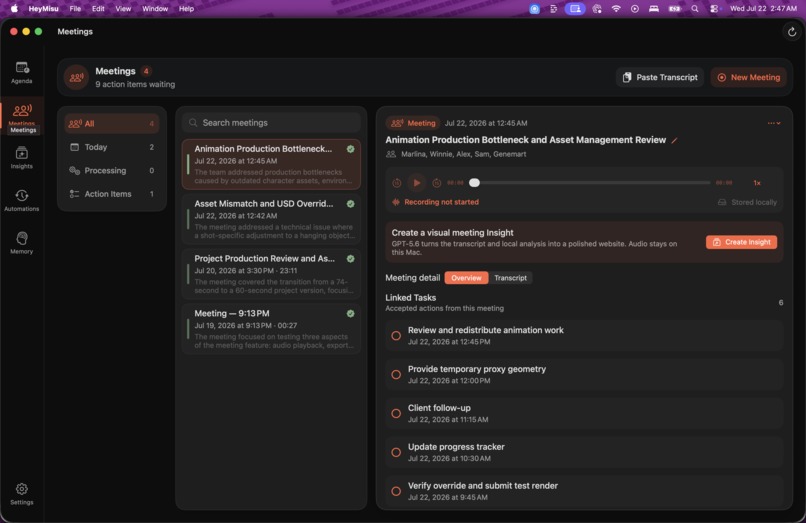The image size is (806, 523).
Task: Open Asset Mismatch and USD Override meeting
Action: pos(271,219)
